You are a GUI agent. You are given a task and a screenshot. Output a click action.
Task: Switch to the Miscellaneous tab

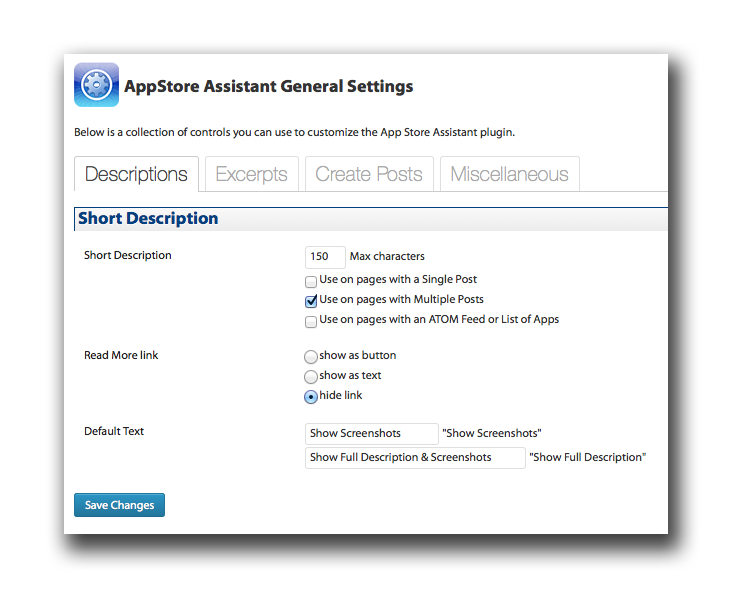pos(510,174)
